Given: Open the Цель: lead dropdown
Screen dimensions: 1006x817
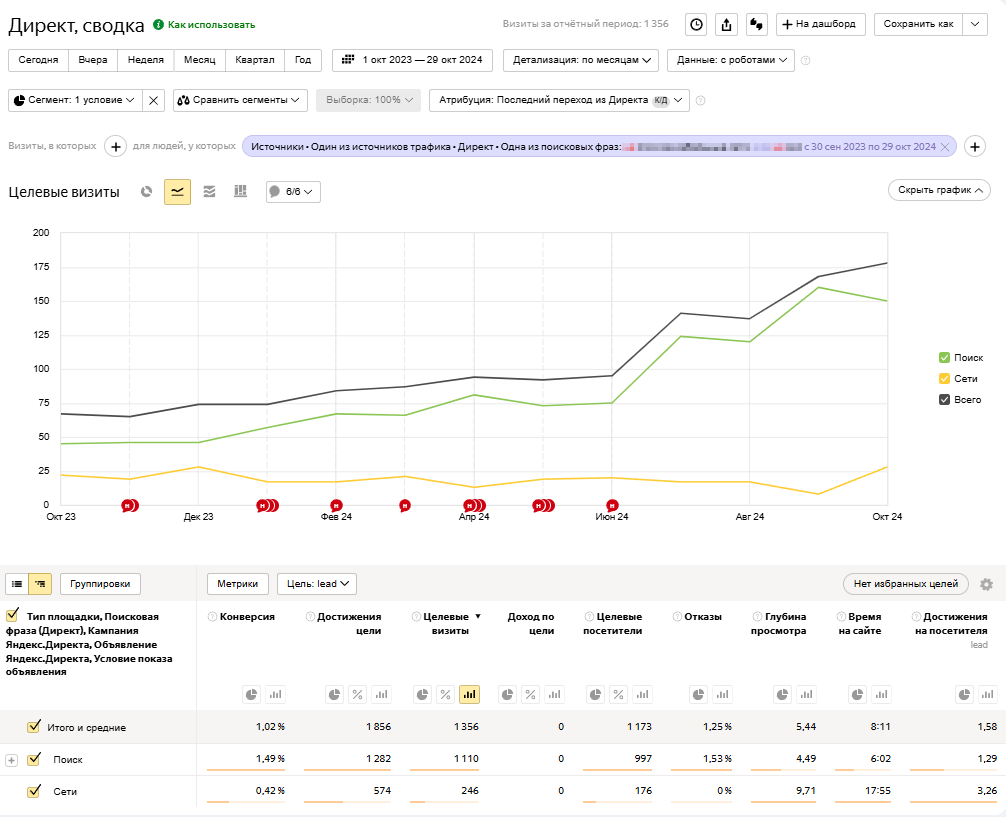Looking at the screenshot, I should [x=316, y=584].
